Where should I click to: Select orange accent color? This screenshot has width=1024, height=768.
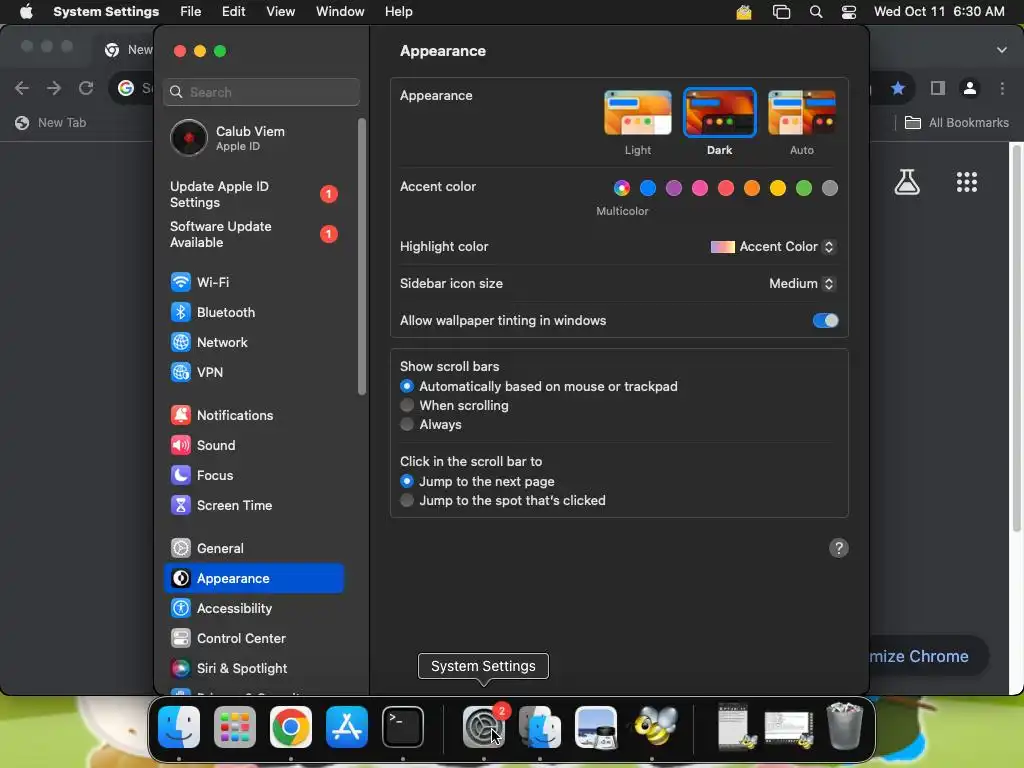(x=752, y=188)
